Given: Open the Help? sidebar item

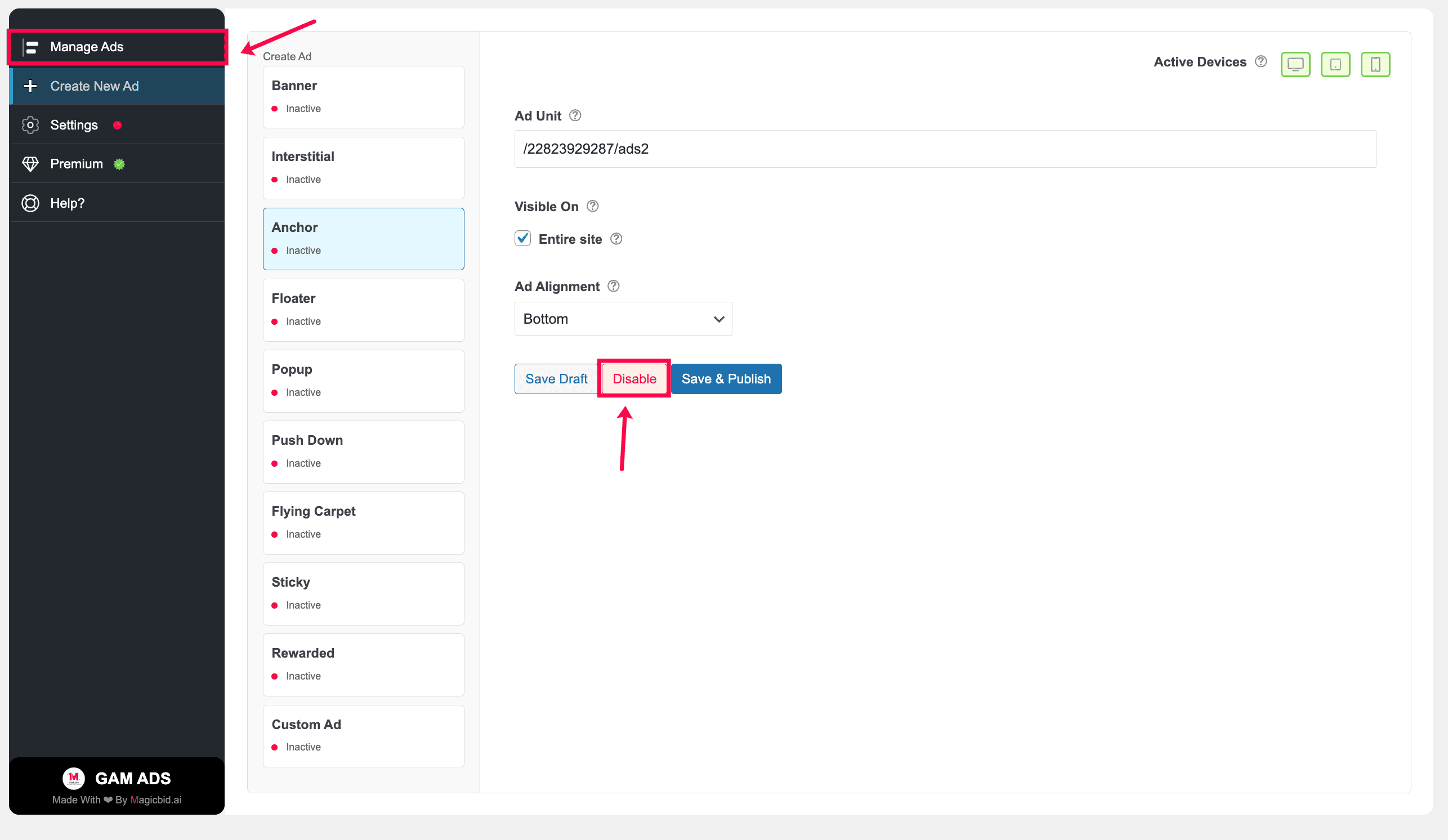Looking at the screenshot, I should 117,203.
